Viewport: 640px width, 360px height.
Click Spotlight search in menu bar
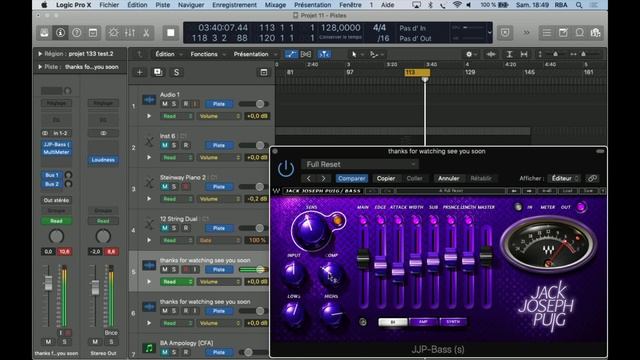pos(579,5)
